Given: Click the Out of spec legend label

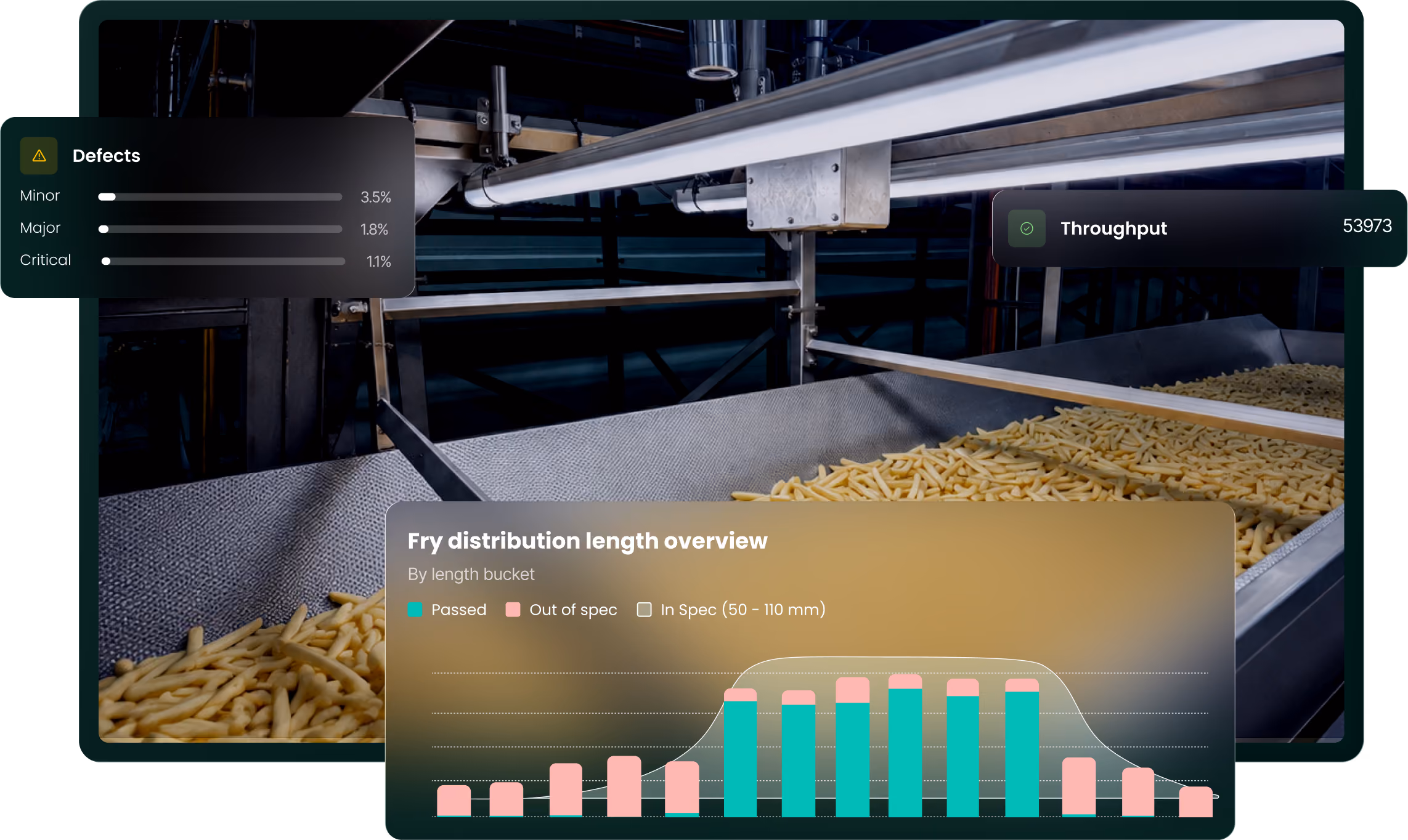Looking at the screenshot, I should pyautogui.click(x=573, y=610).
